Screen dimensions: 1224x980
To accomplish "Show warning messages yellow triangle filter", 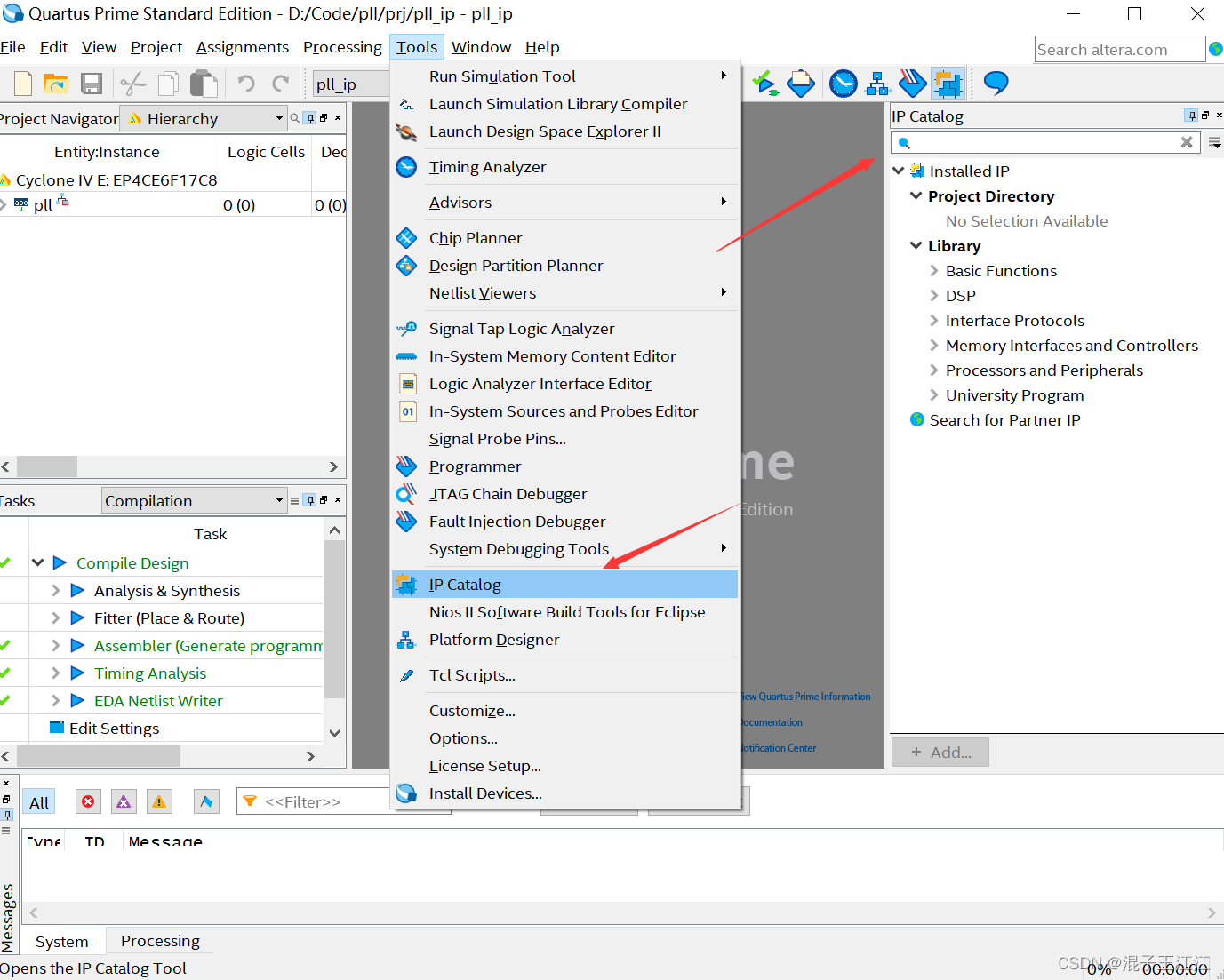I will pyautogui.click(x=159, y=802).
